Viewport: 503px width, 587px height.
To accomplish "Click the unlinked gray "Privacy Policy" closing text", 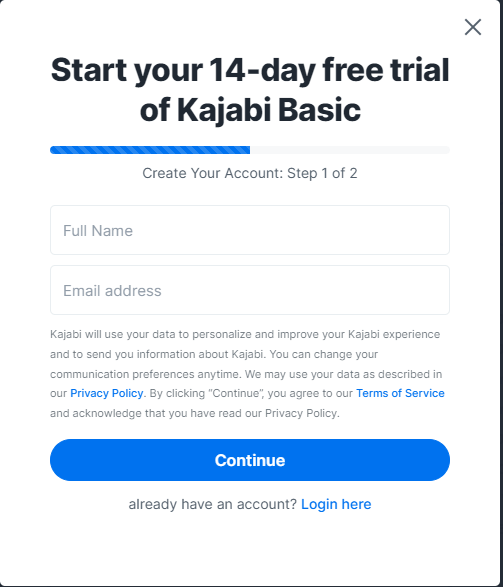I will [x=302, y=413].
